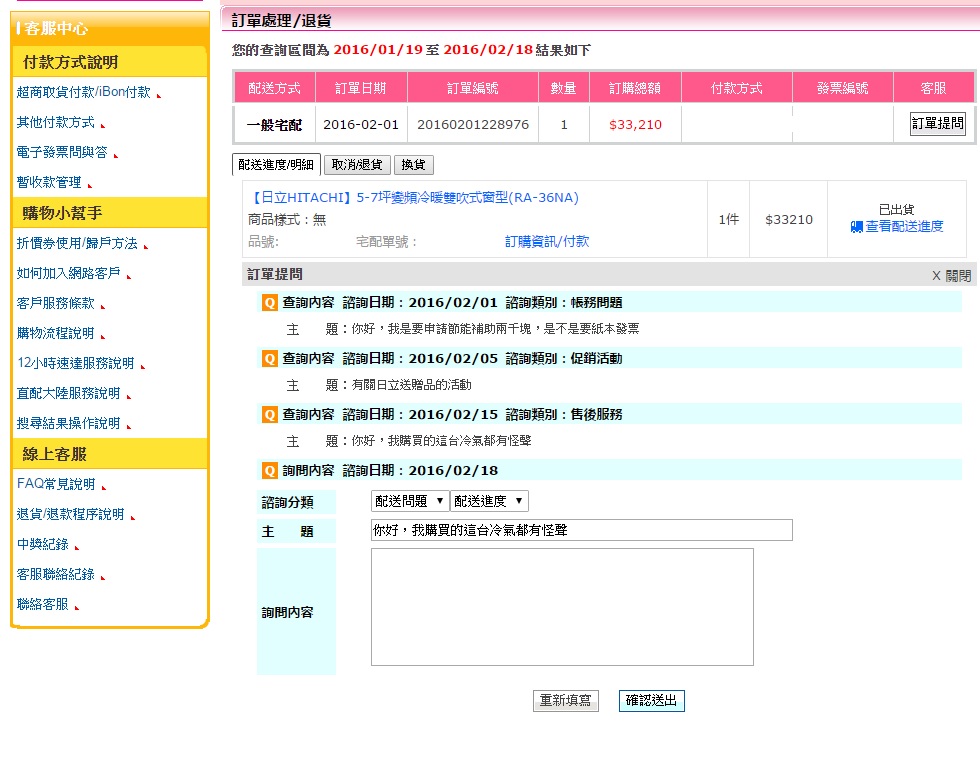The width and height of the screenshot is (980, 757).
Task: Open 折價券使用/歸戶方法 link
Action: [77, 244]
